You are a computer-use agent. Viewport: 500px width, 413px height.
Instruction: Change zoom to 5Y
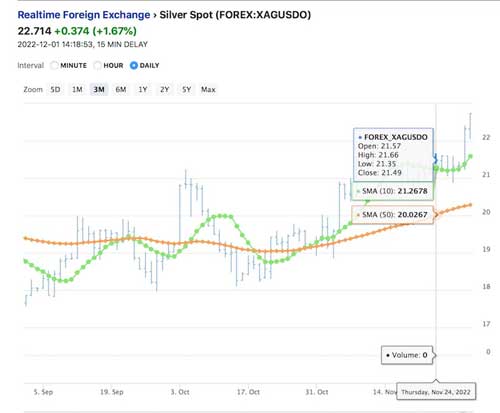[186, 89]
